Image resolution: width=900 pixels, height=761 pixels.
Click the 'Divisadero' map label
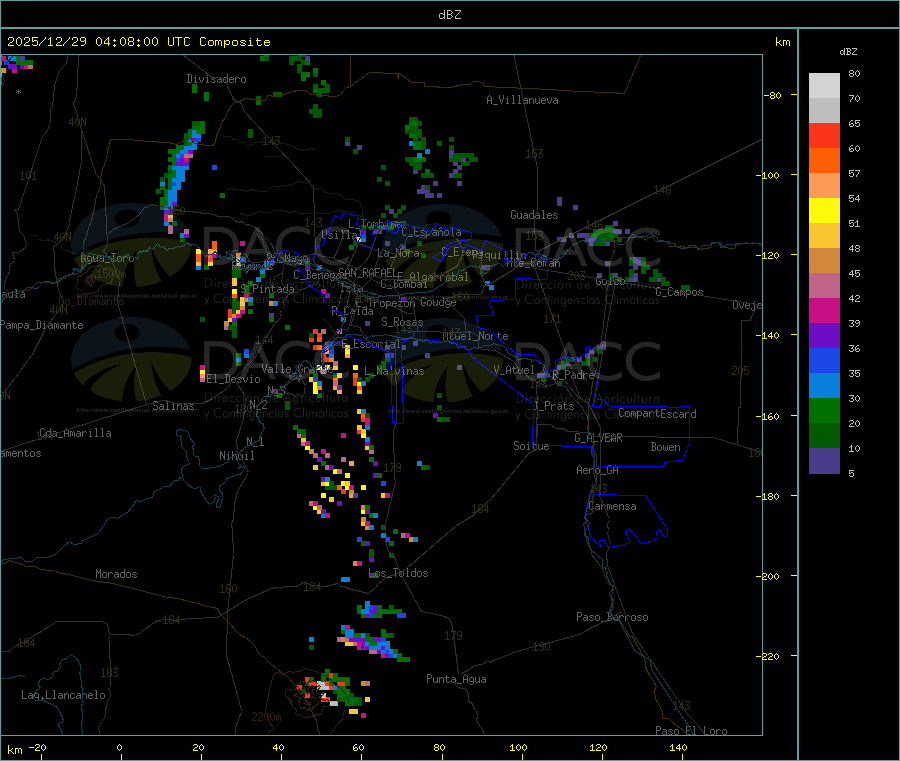click(x=216, y=79)
